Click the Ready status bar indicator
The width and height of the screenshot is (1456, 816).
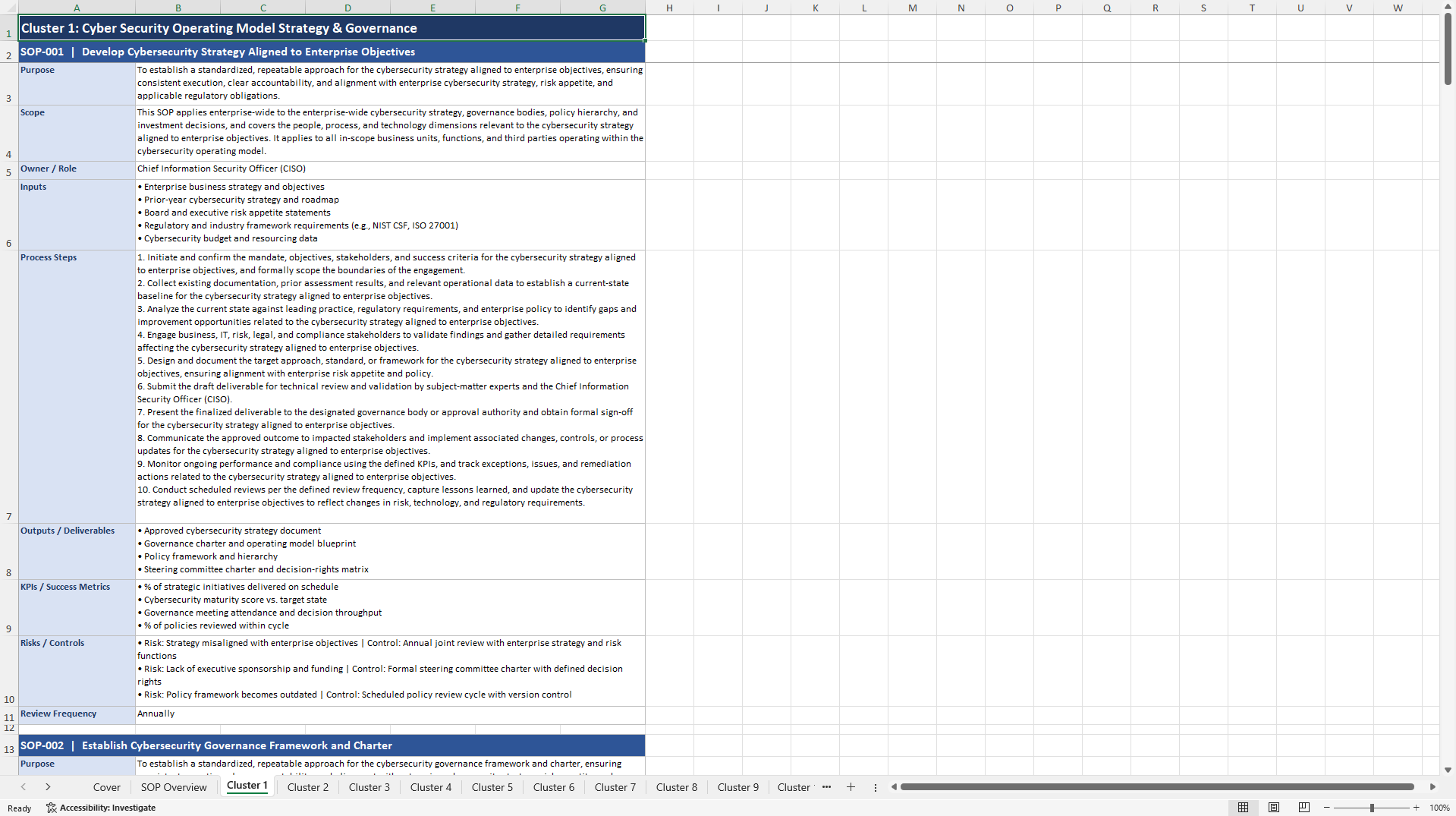20,808
